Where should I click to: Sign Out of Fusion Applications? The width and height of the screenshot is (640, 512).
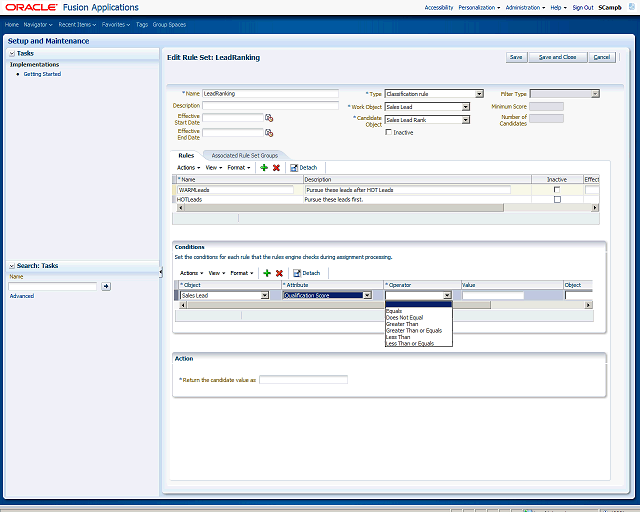pyautogui.click(x=583, y=7)
